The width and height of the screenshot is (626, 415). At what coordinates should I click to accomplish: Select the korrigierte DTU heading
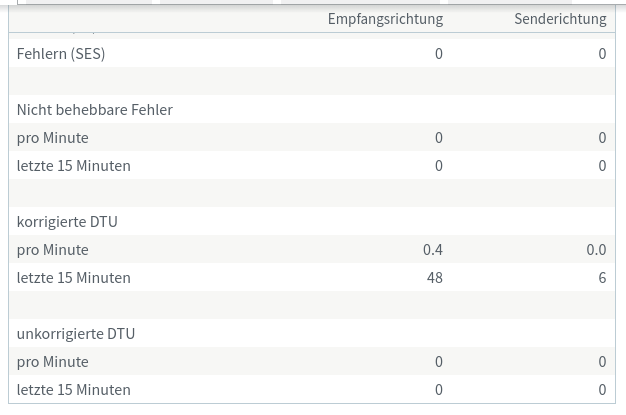click(67, 221)
